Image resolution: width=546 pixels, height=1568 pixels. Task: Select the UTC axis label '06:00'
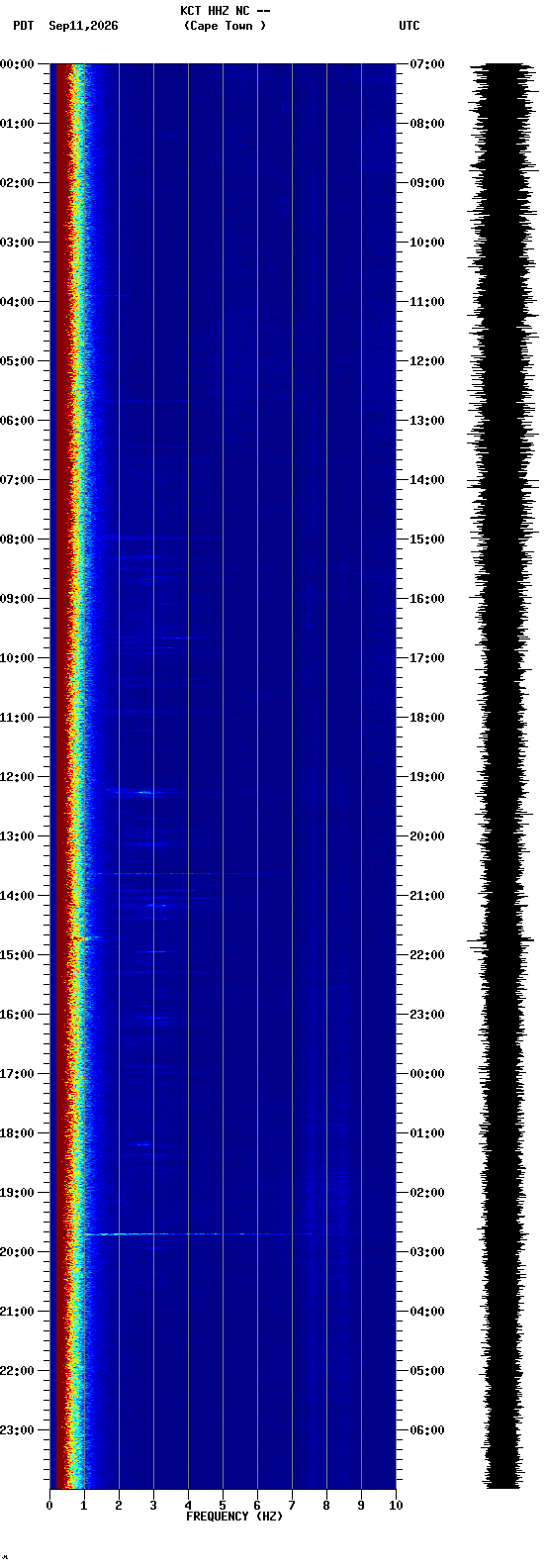click(x=427, y=1430)
